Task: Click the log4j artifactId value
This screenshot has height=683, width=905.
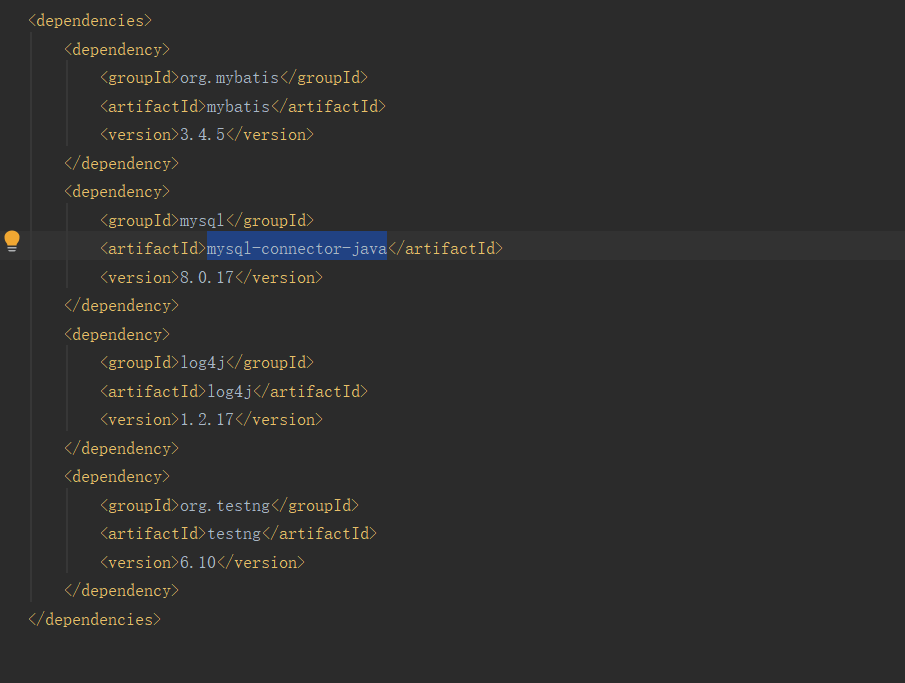Action: click(229, 391)
